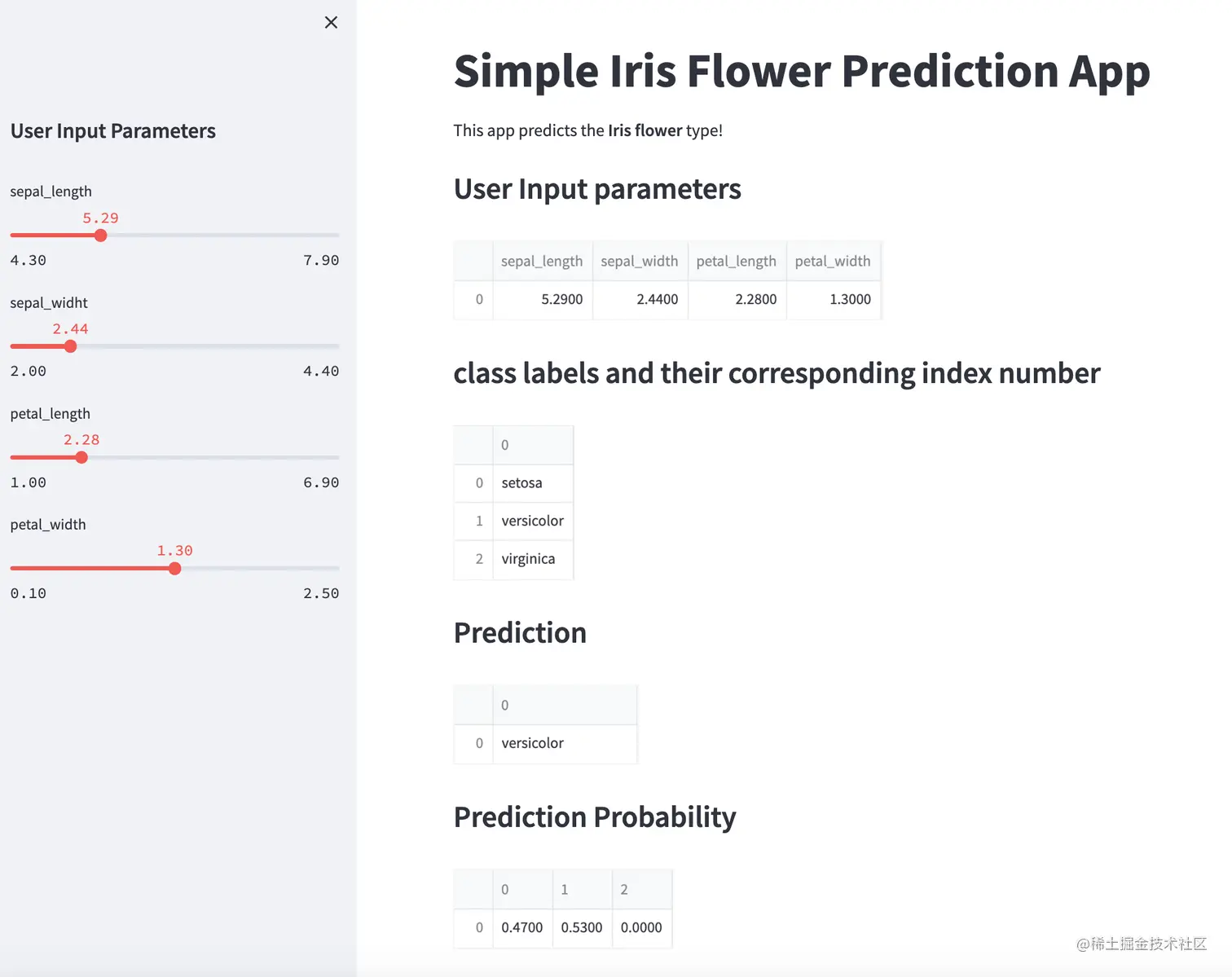Select the 0.4700 probability cell
This screenshot has height=977, width=1232.
pyautogui.click(x=522, y=927)
